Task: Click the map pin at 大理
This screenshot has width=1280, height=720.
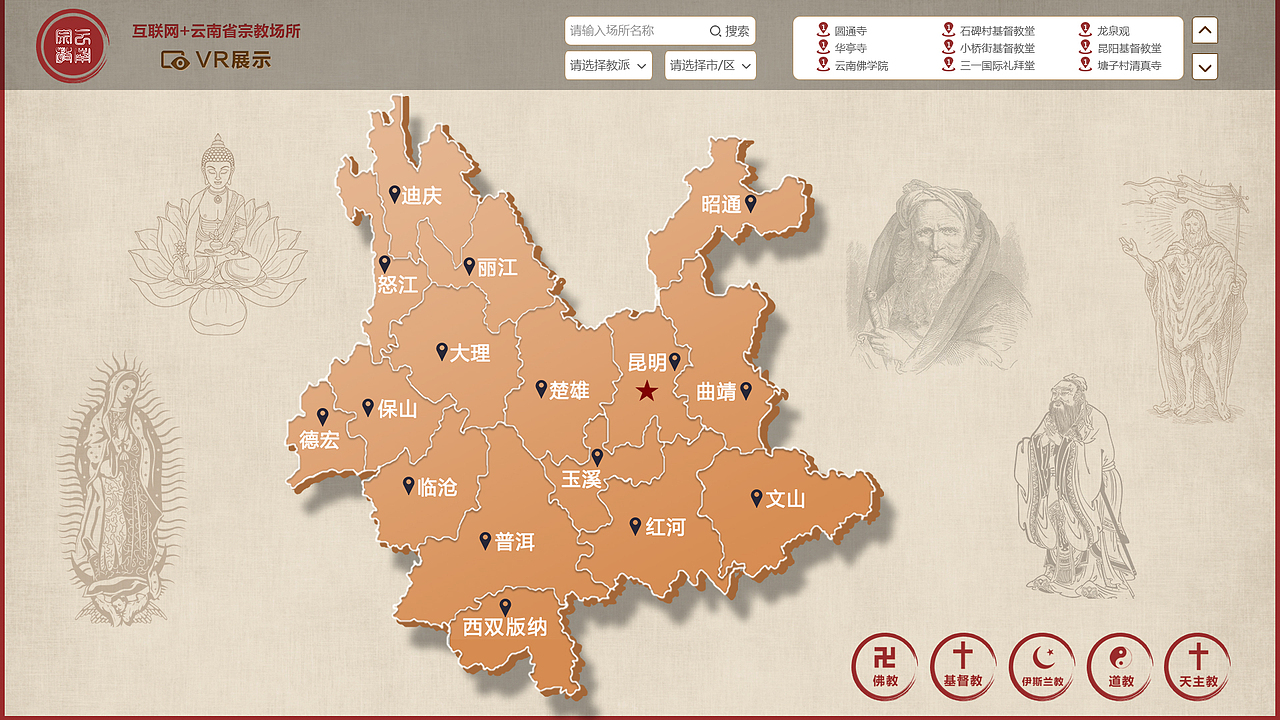Action: [x=441, y=351]
